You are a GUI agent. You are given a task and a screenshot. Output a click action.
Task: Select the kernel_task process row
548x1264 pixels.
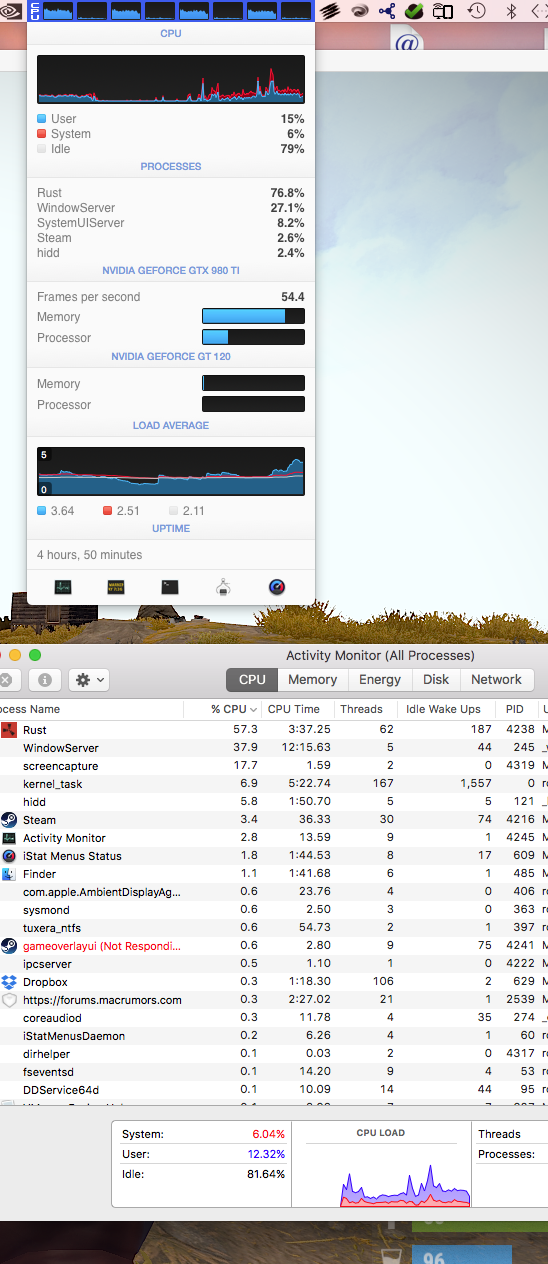(274, 784)
